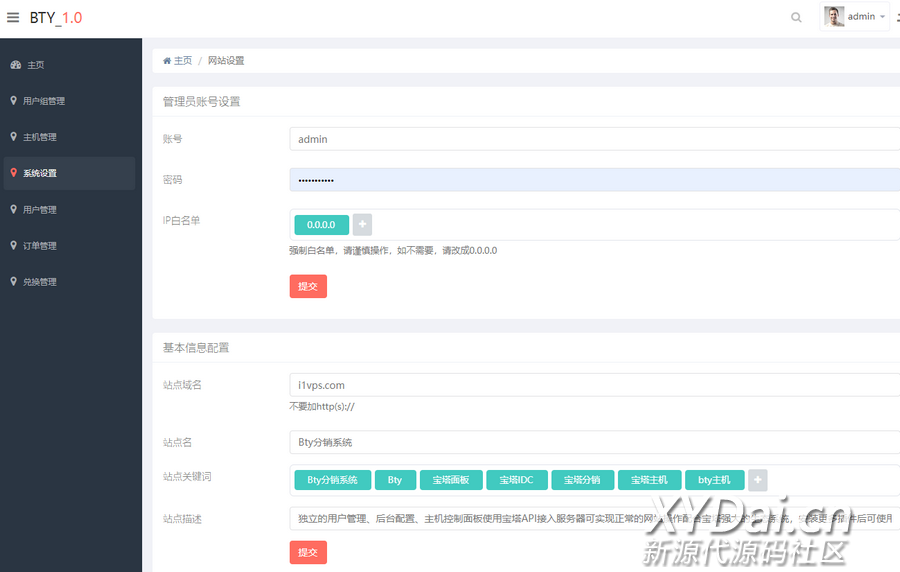The image size is (900, 572).
Task: Click the 宝塔面板 keyword tag
Action: click(451, 480)
